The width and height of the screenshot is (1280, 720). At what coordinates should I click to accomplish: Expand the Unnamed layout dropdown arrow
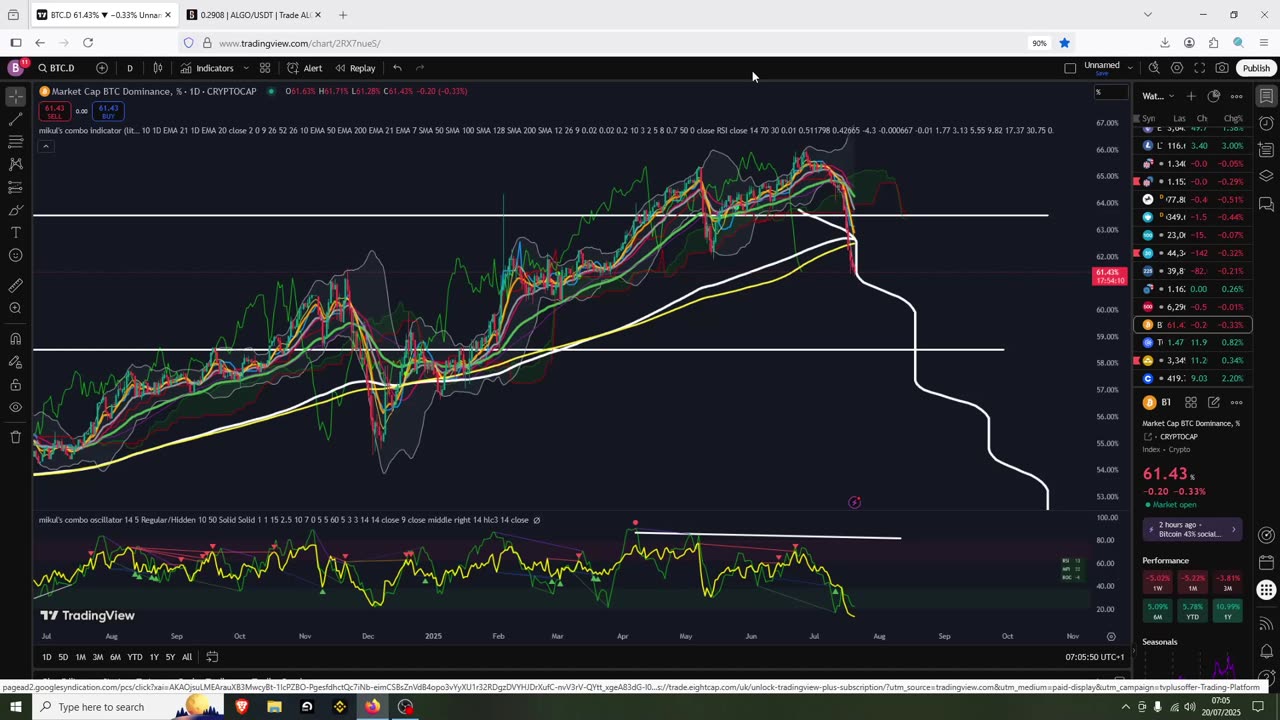pos(1130,68)
